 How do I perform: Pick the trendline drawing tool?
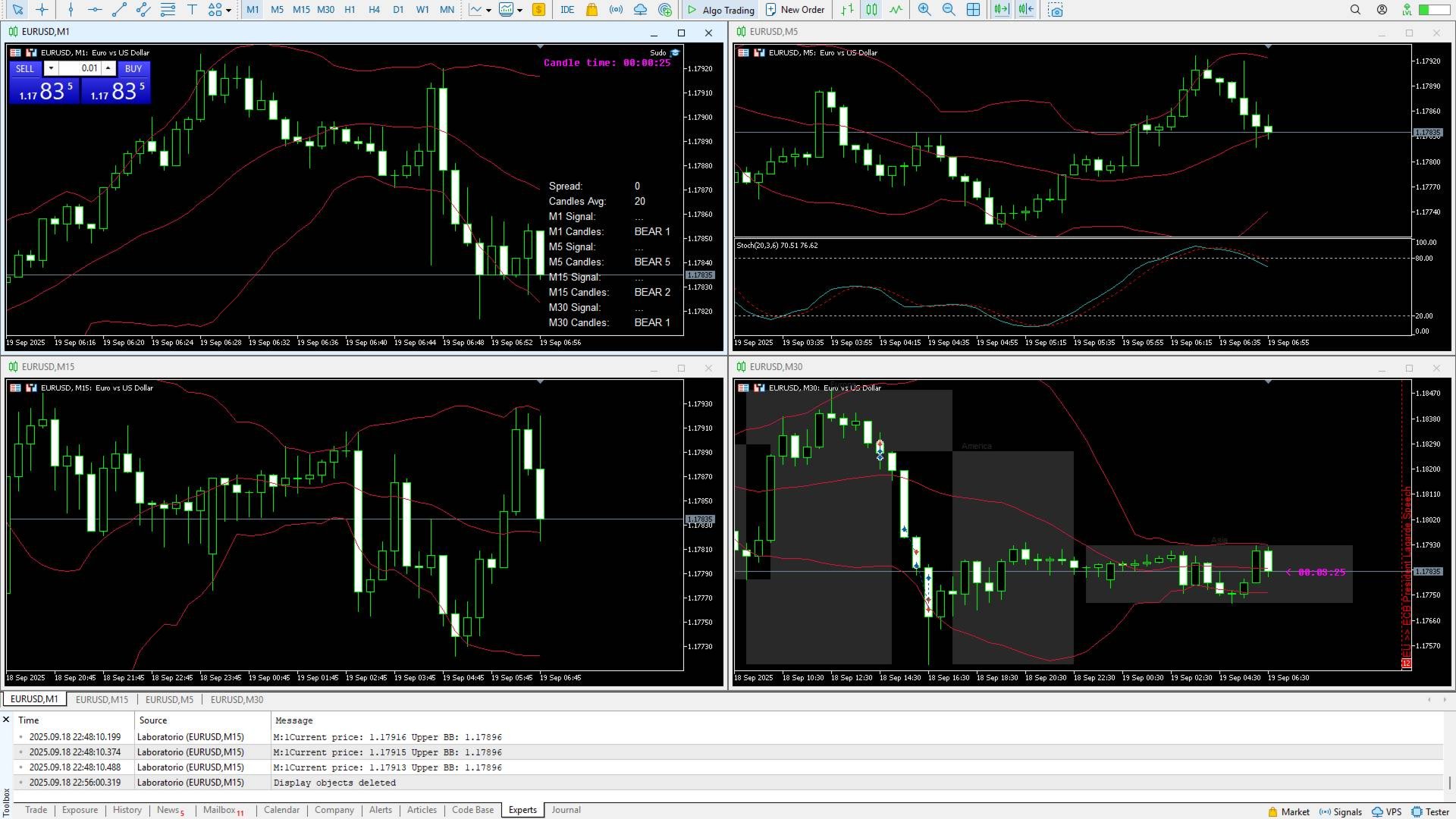coord(119,10)
